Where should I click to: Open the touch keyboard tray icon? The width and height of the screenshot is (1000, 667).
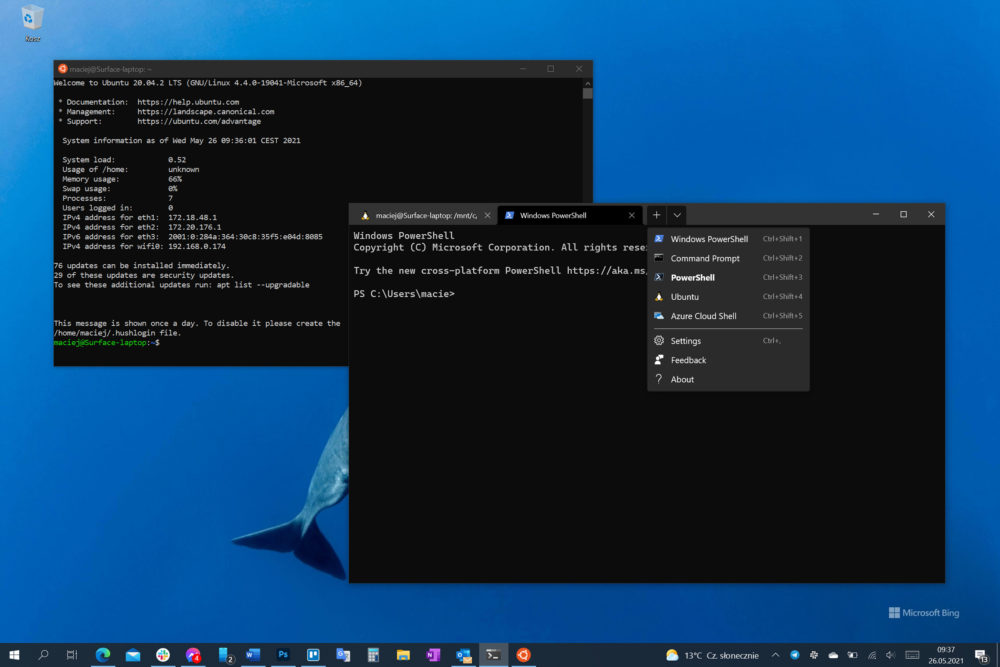tap(912, 655)
